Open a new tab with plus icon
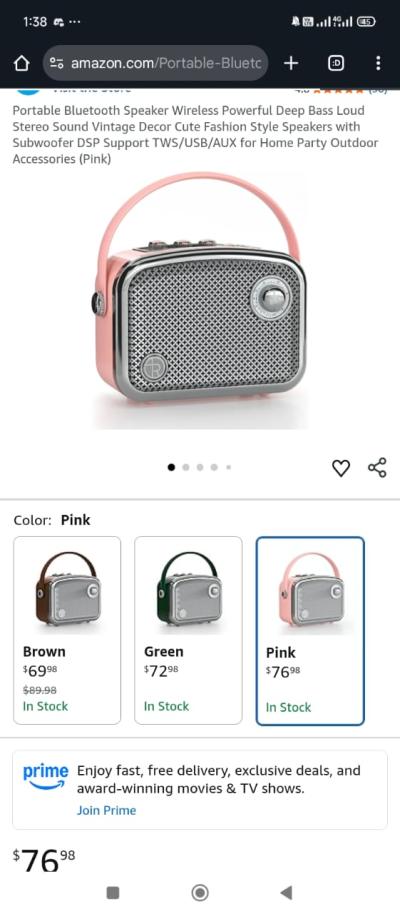The width and height of the screenshot is (400, 914). 291,63
